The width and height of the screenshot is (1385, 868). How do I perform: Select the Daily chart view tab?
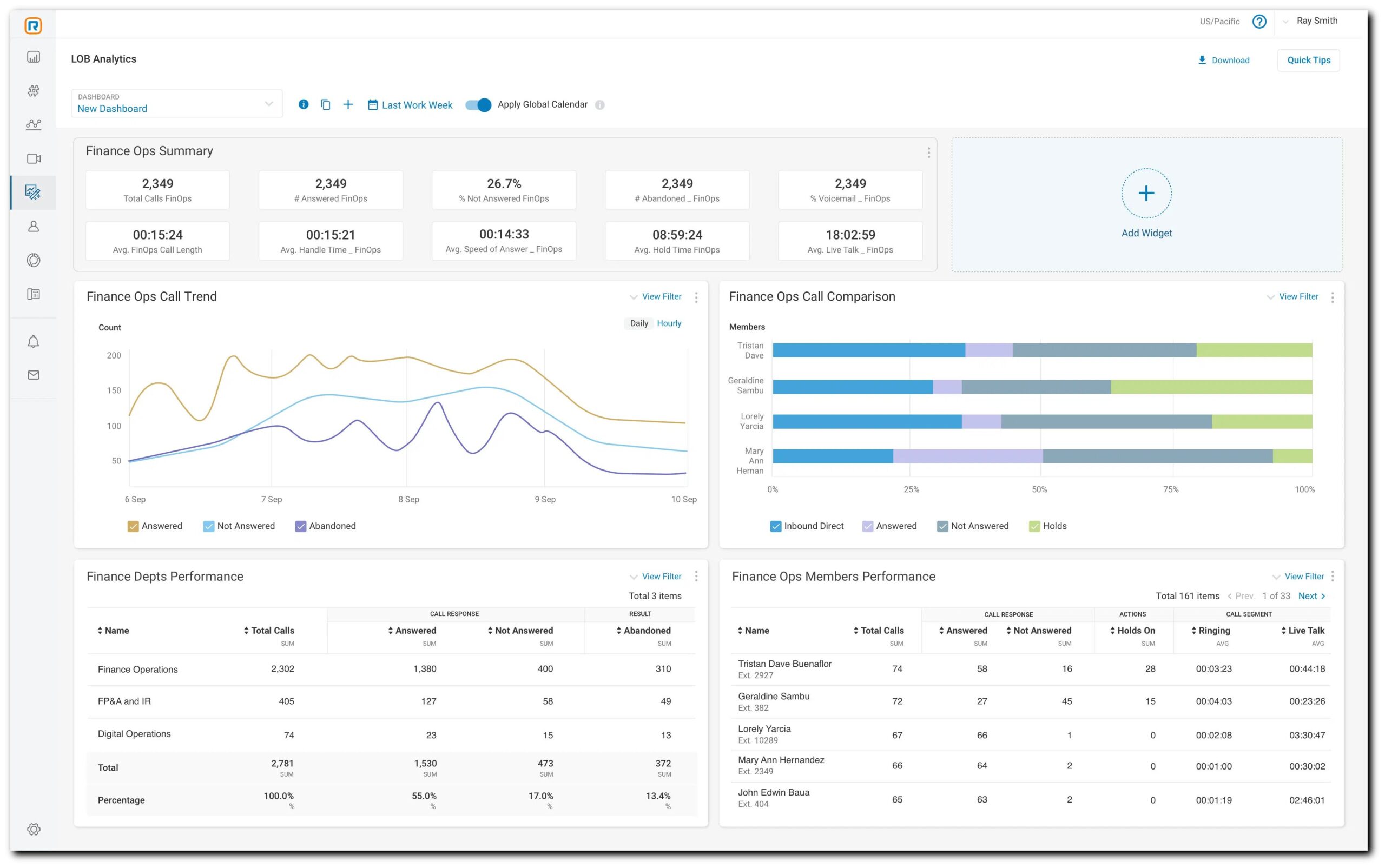click(x=638, y=324)
